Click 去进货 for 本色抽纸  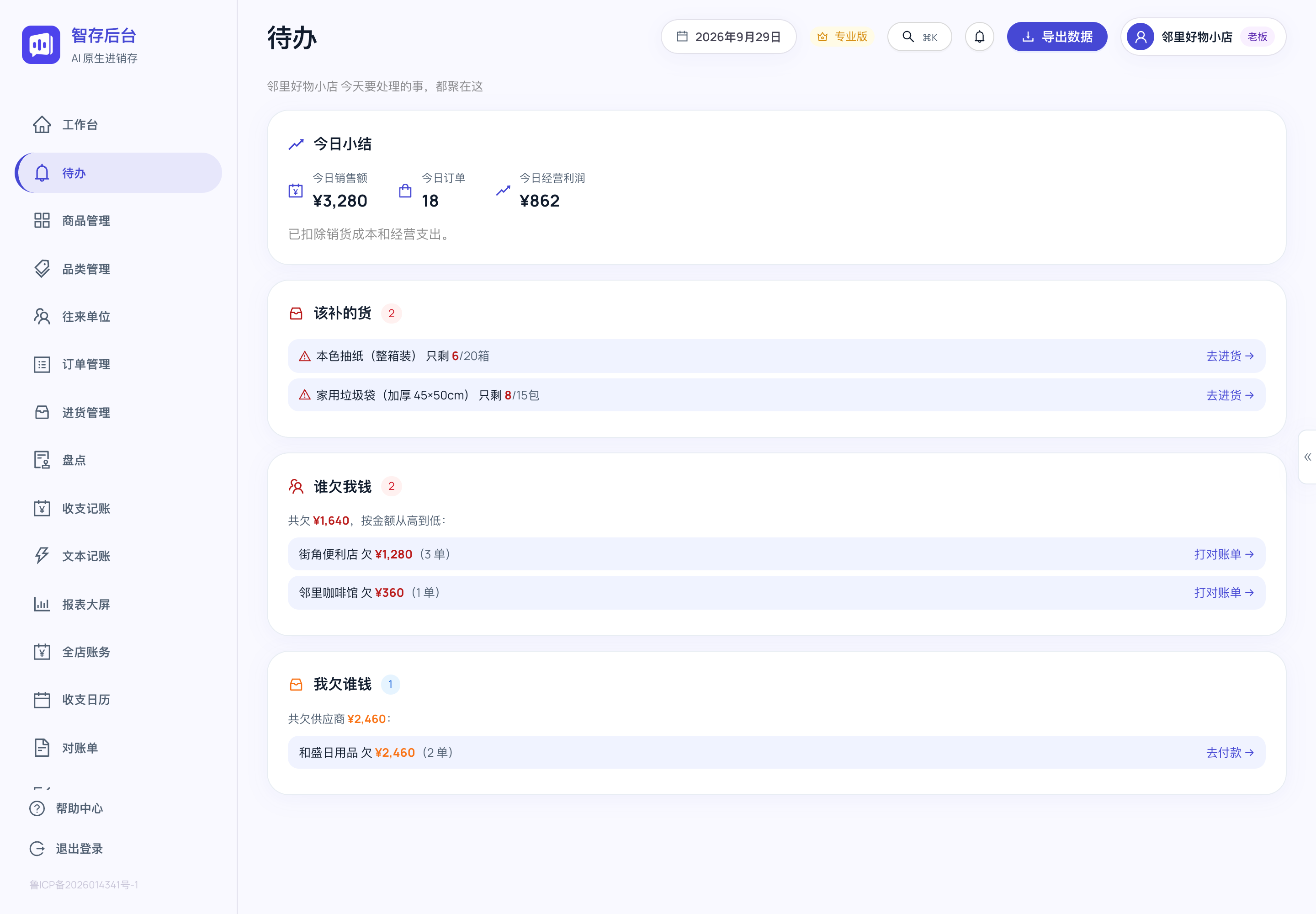(1230, 356)
